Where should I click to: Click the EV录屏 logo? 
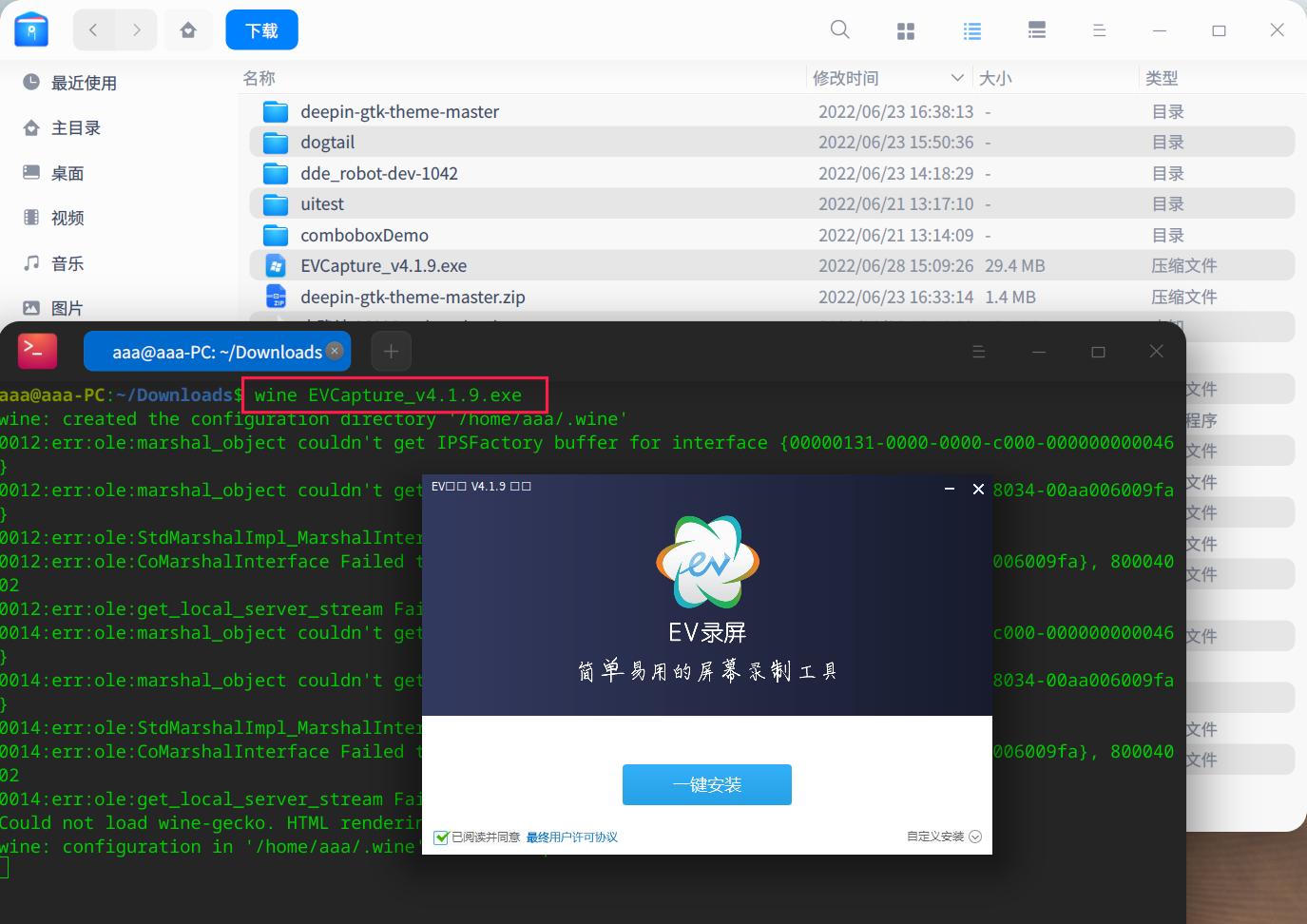(707, 563)
